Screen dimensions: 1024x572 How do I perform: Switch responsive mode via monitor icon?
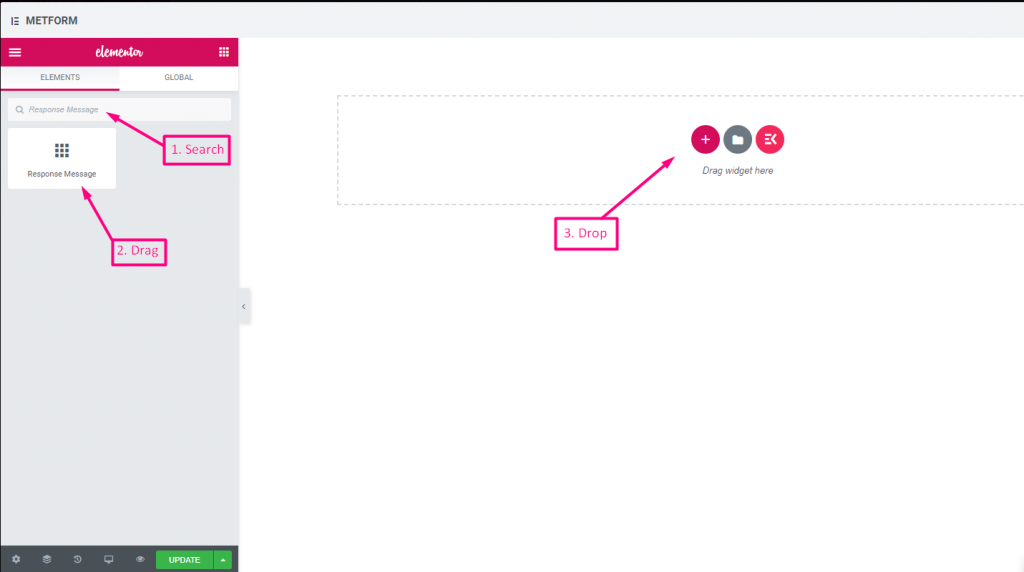tap(108, 560)
